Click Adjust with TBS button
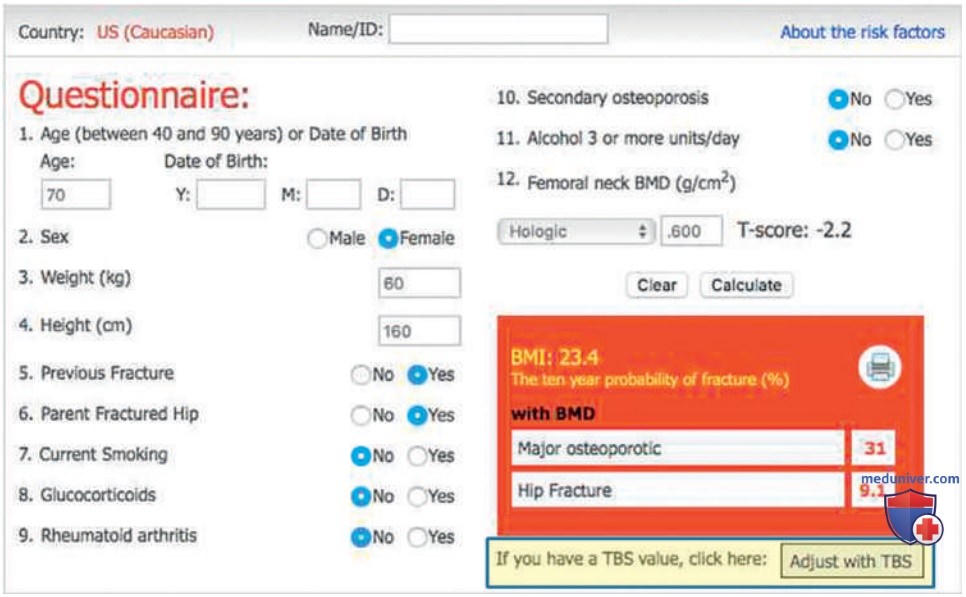 coord(851,561)
